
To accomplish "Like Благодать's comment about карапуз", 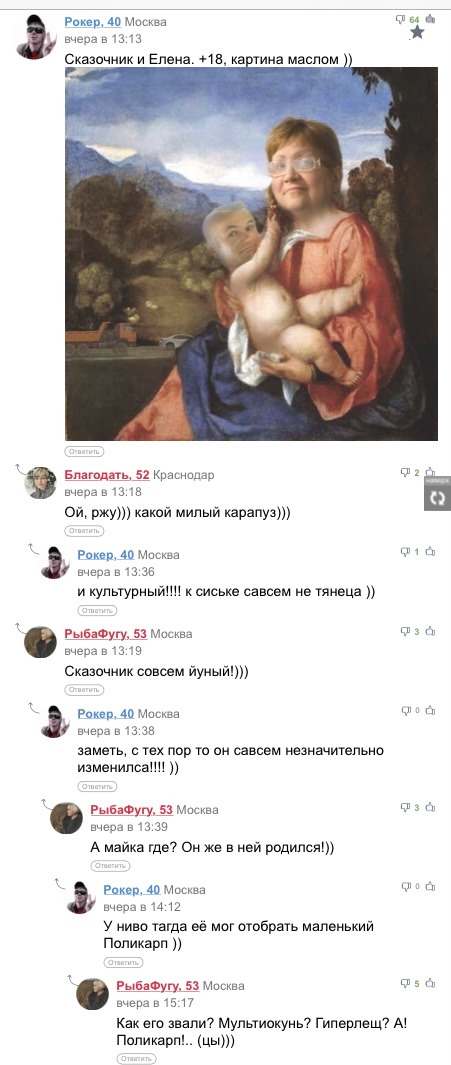I will click(x=430, y=472).
